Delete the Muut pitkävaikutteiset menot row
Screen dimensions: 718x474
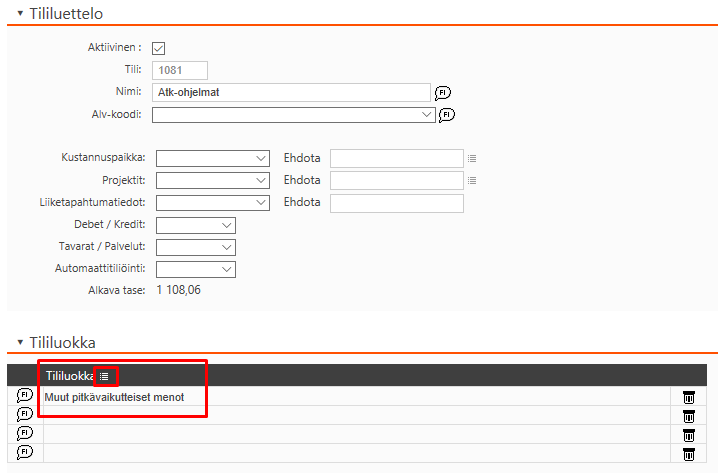coord(688,397)
